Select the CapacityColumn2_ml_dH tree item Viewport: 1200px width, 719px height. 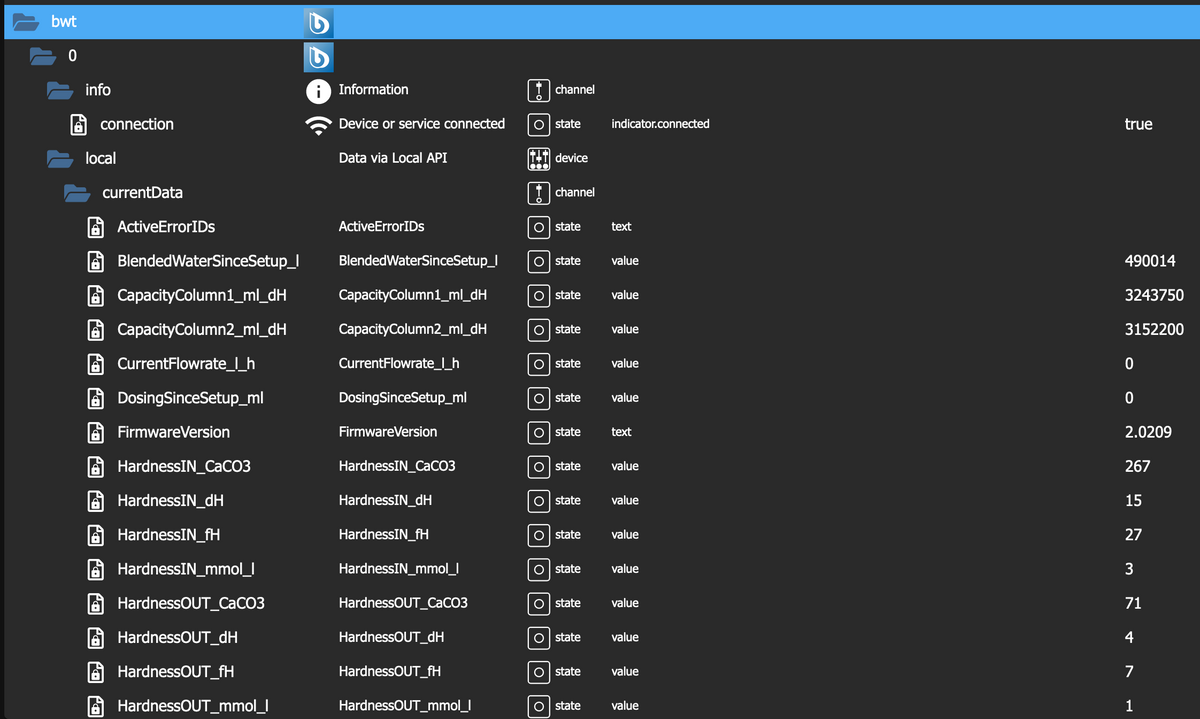click(x=202, y=329)
